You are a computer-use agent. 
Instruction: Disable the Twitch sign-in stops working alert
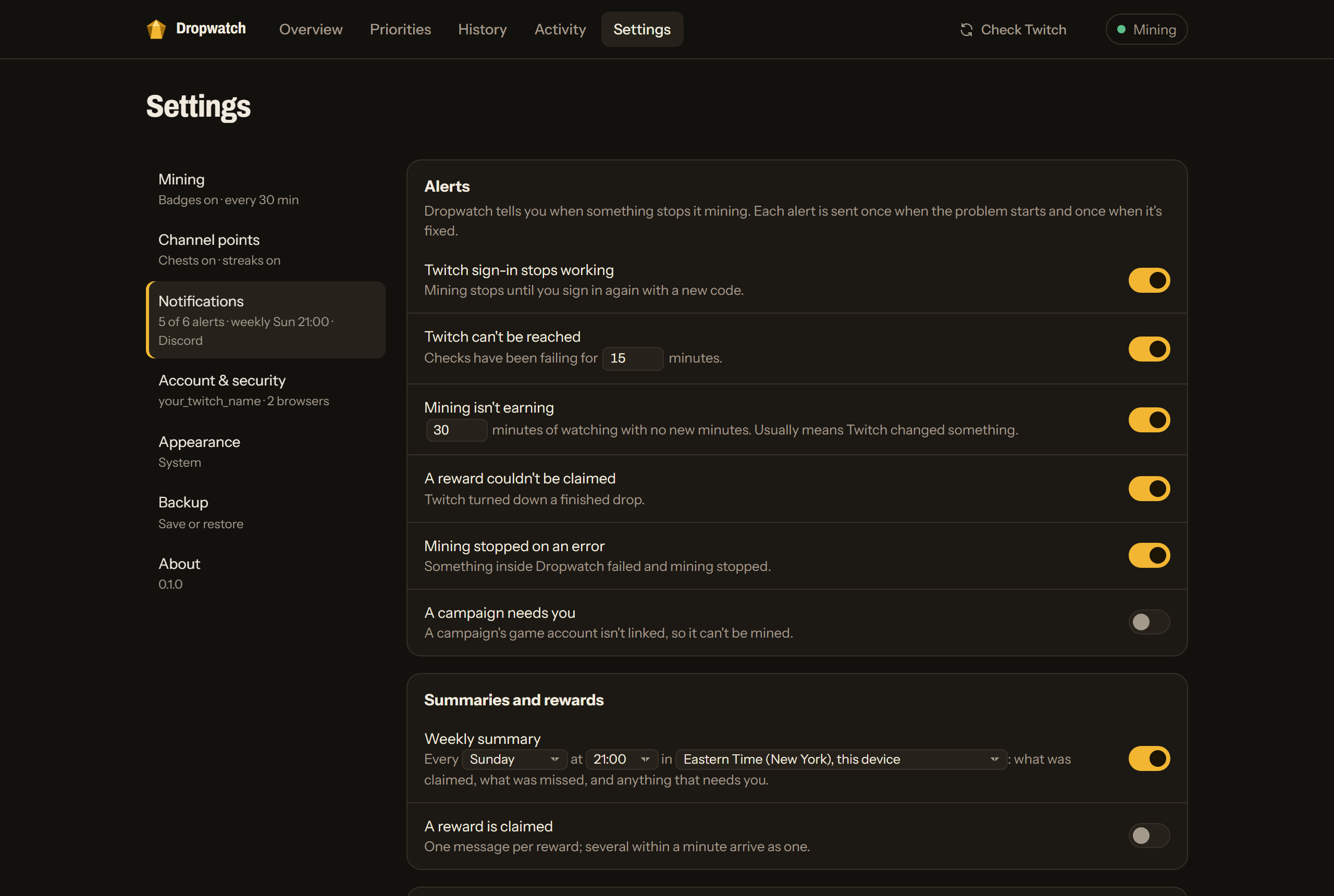[1149, 280]
